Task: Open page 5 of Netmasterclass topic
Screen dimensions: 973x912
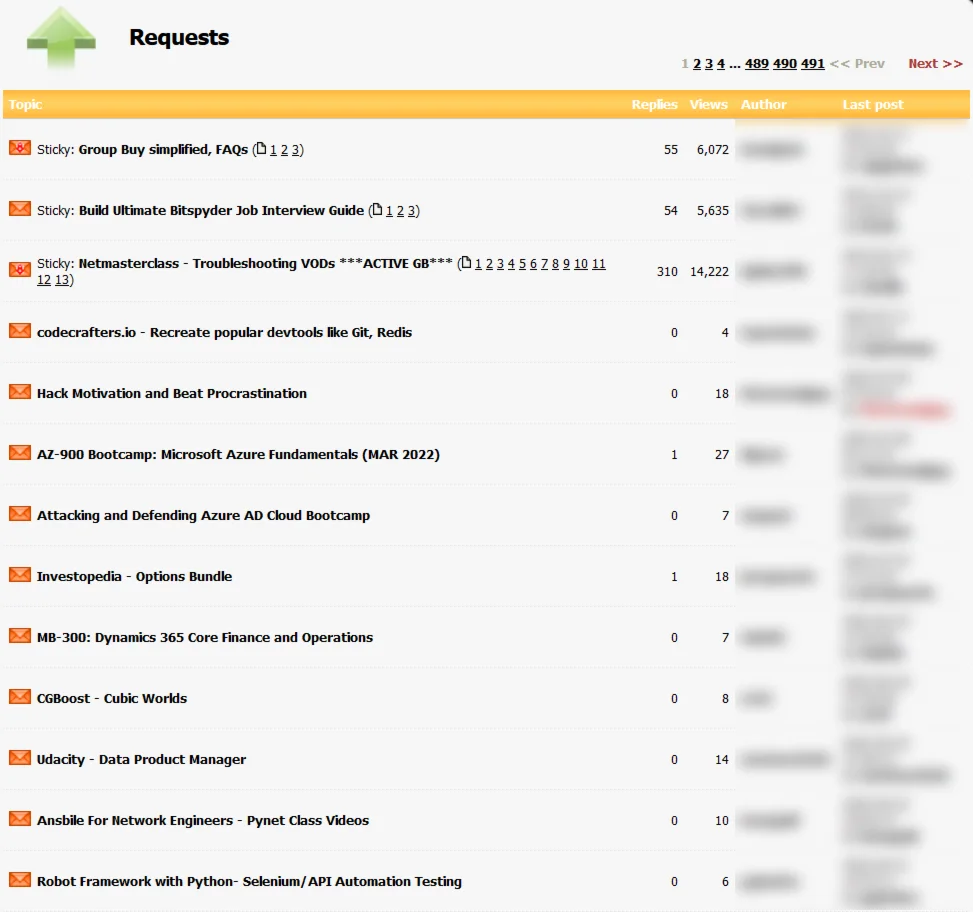Action: point(522,264)
